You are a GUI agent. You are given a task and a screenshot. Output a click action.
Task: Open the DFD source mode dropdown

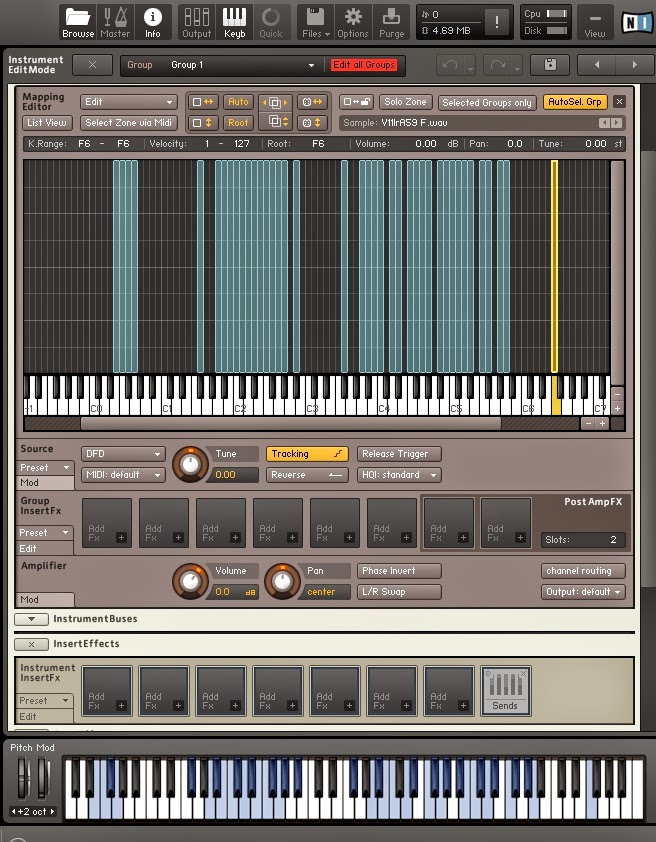pyautogui.click(x=123, y=454)
